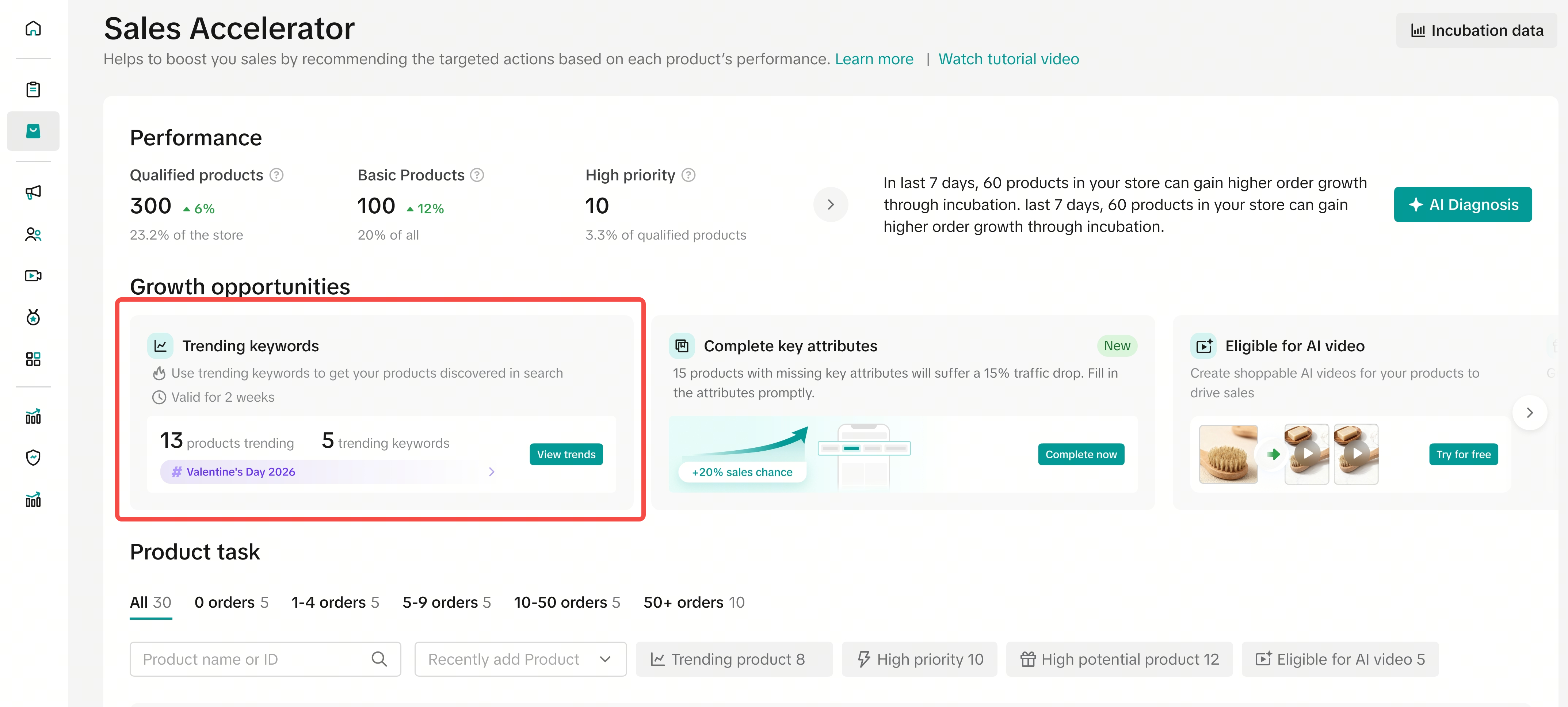Screen dimensions: 1568x707
Task: Open the people/creators icon in sidebar
Action: [33, 234]
